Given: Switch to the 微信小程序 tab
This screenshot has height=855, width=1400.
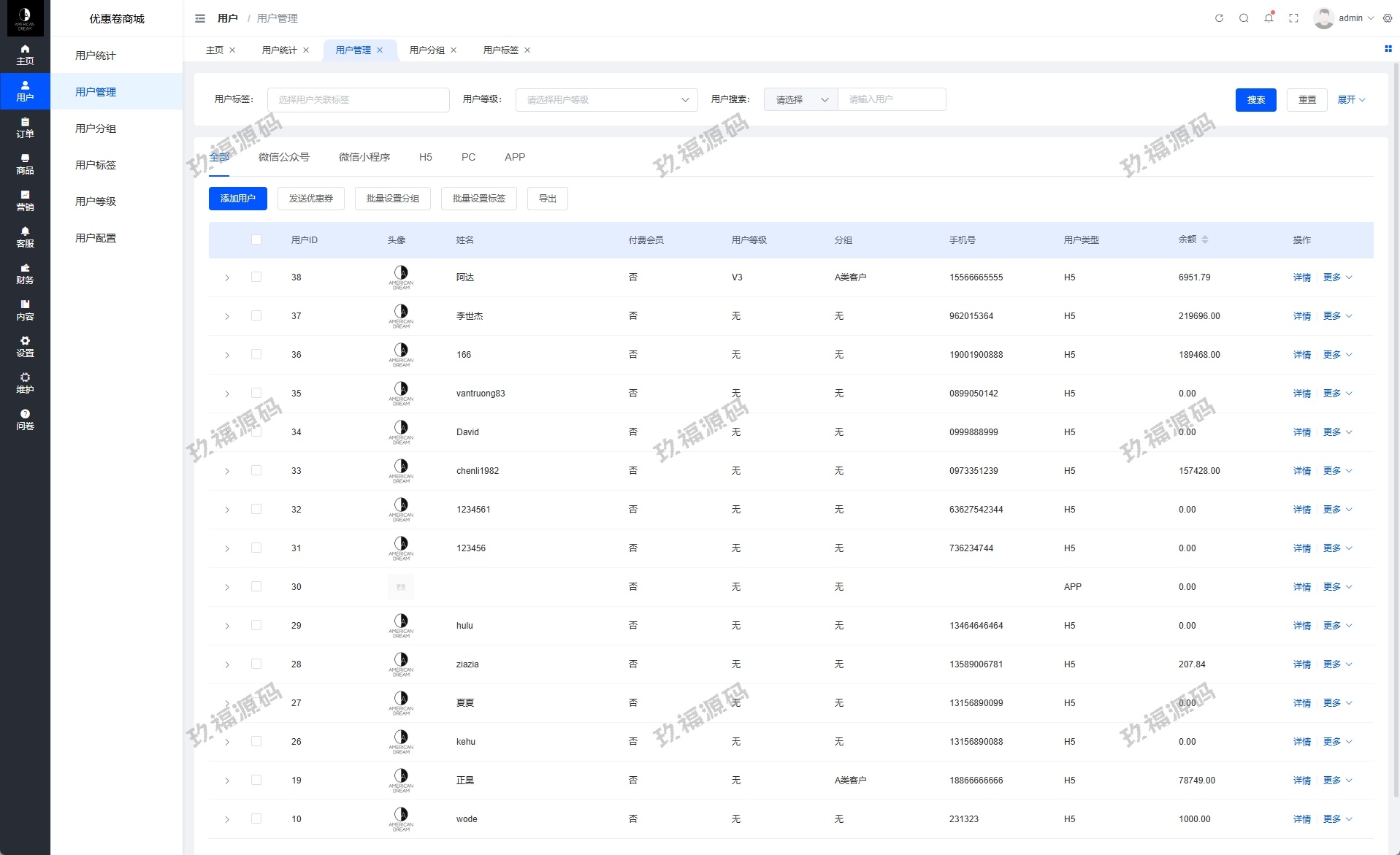Looking at the screenshot, I should click(364, 157).
